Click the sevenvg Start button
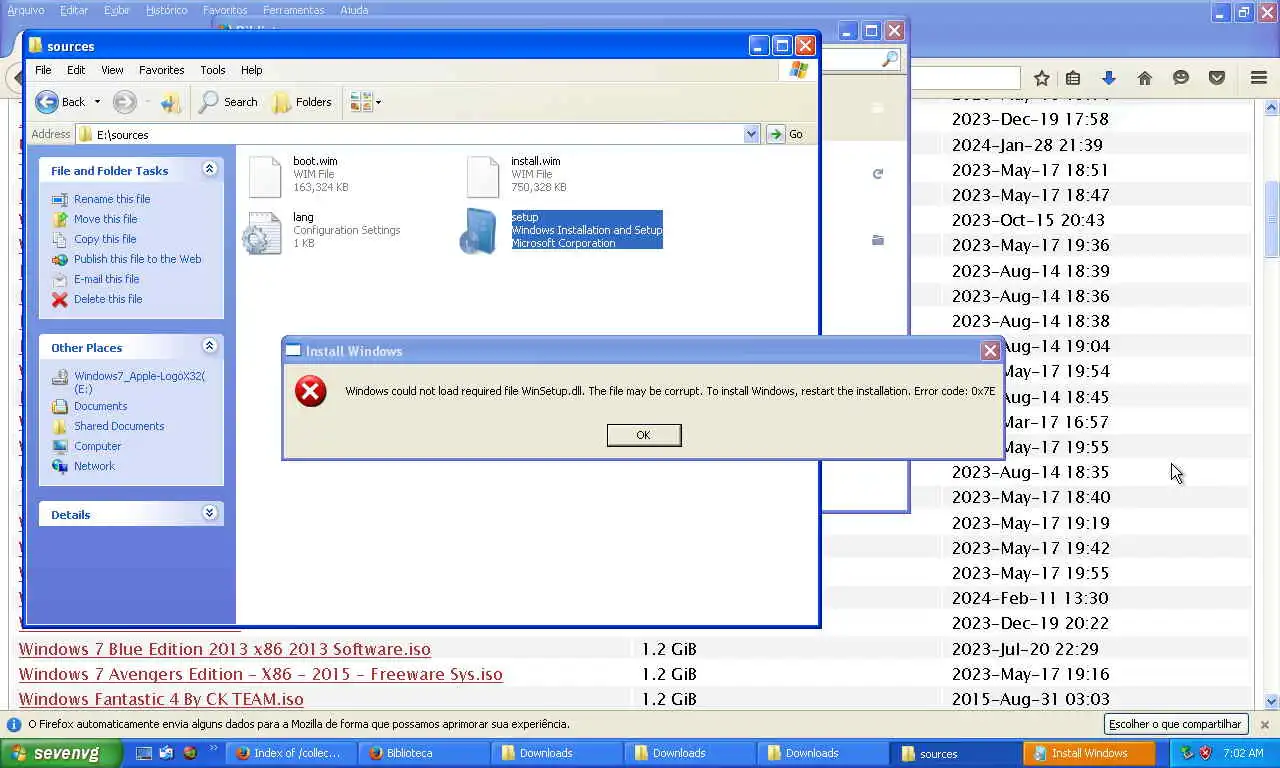This screenshot has height=768, width=1280. pyautogui.click(x=61, y=753)
